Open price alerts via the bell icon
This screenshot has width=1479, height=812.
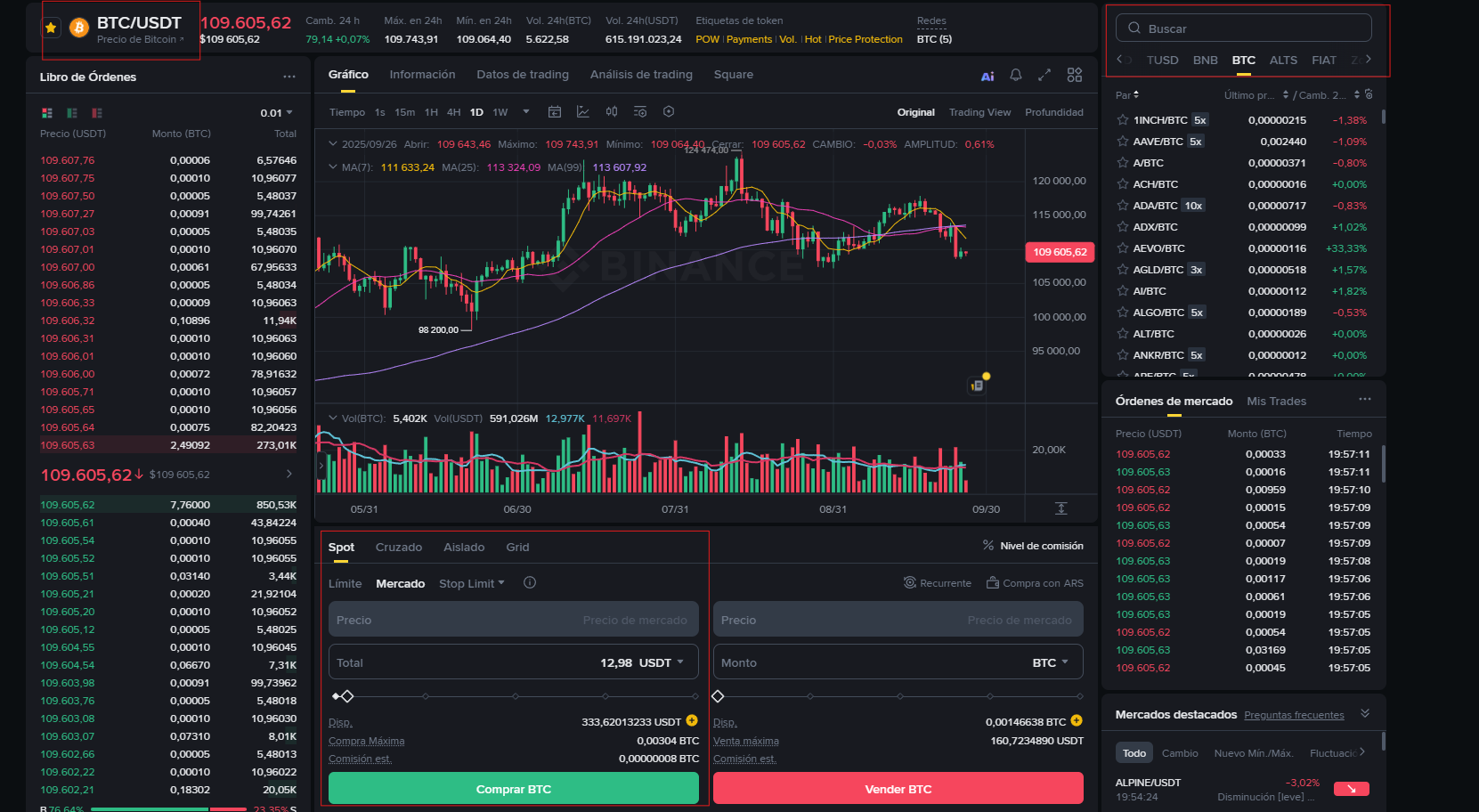tap(1015, 75)
